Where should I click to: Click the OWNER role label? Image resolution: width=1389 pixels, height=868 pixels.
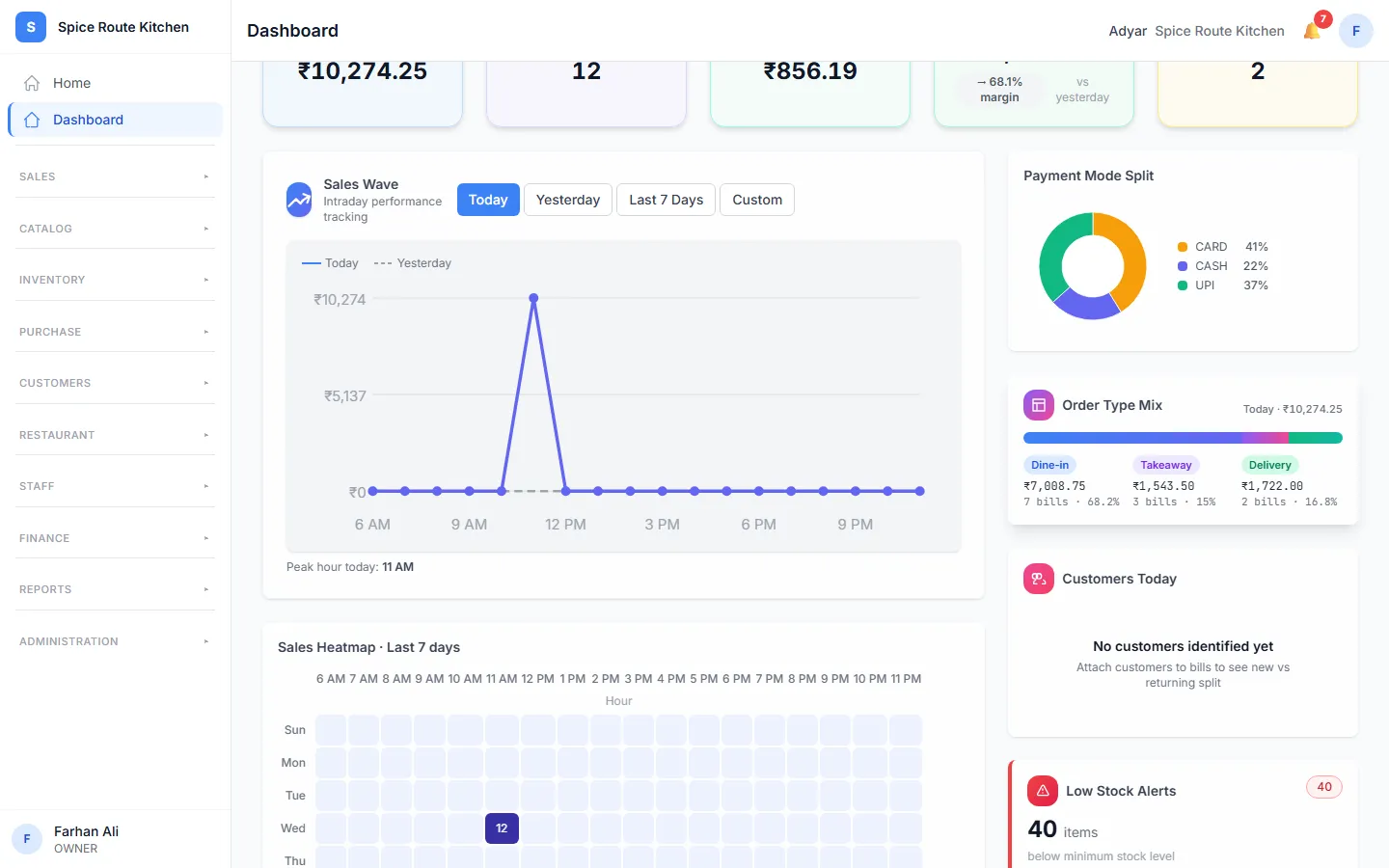(x=76, y=849)
